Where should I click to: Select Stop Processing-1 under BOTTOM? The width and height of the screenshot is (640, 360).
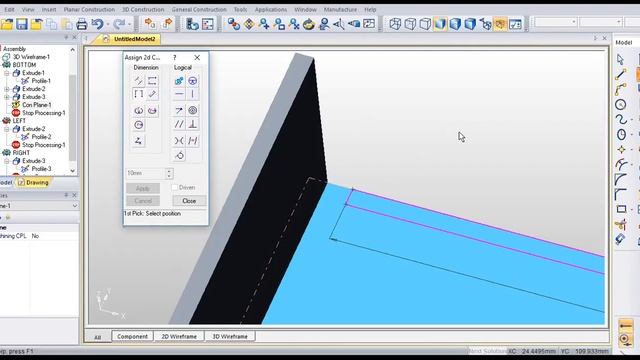pyautogui.click(x=43, y=113)
